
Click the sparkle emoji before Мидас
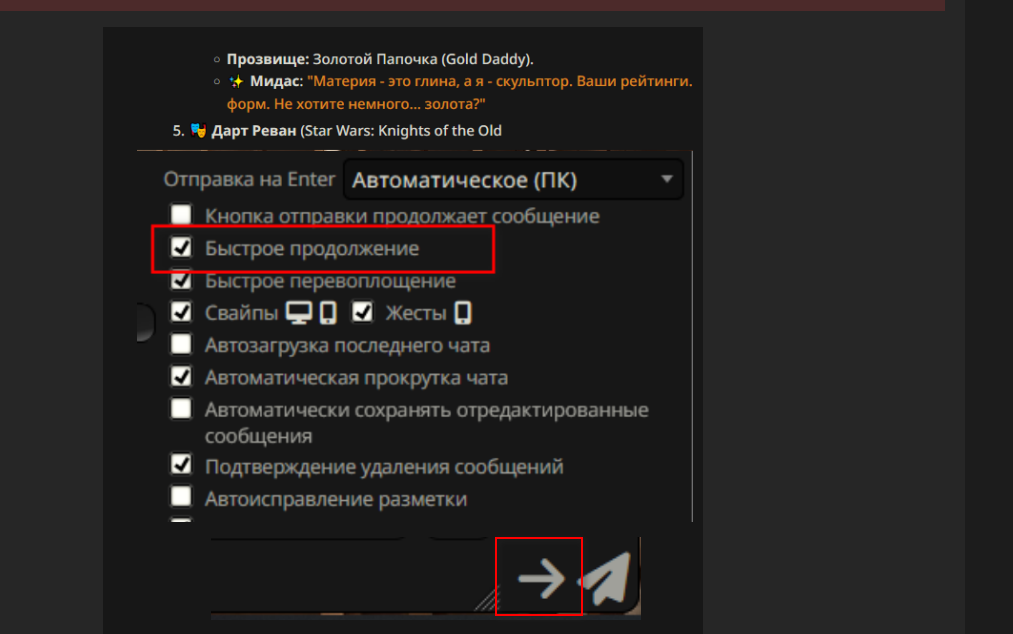tap(236, 81)
